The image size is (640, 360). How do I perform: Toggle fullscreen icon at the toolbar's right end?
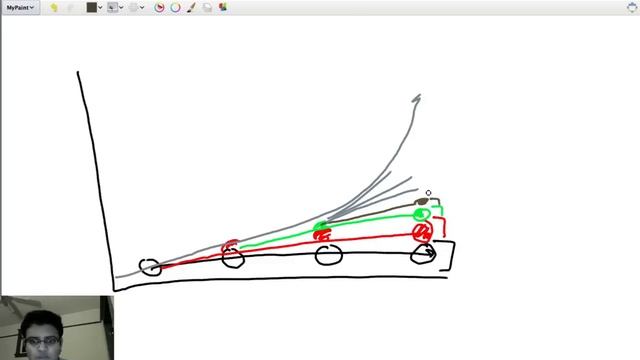click(x=632, y=7)
